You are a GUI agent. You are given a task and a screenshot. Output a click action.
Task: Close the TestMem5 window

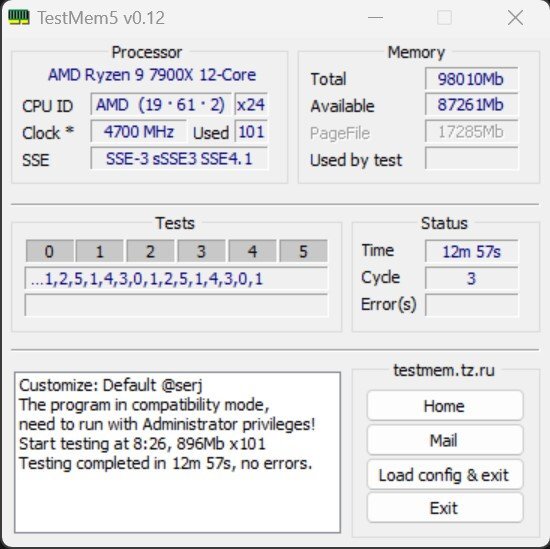point(515,18)
